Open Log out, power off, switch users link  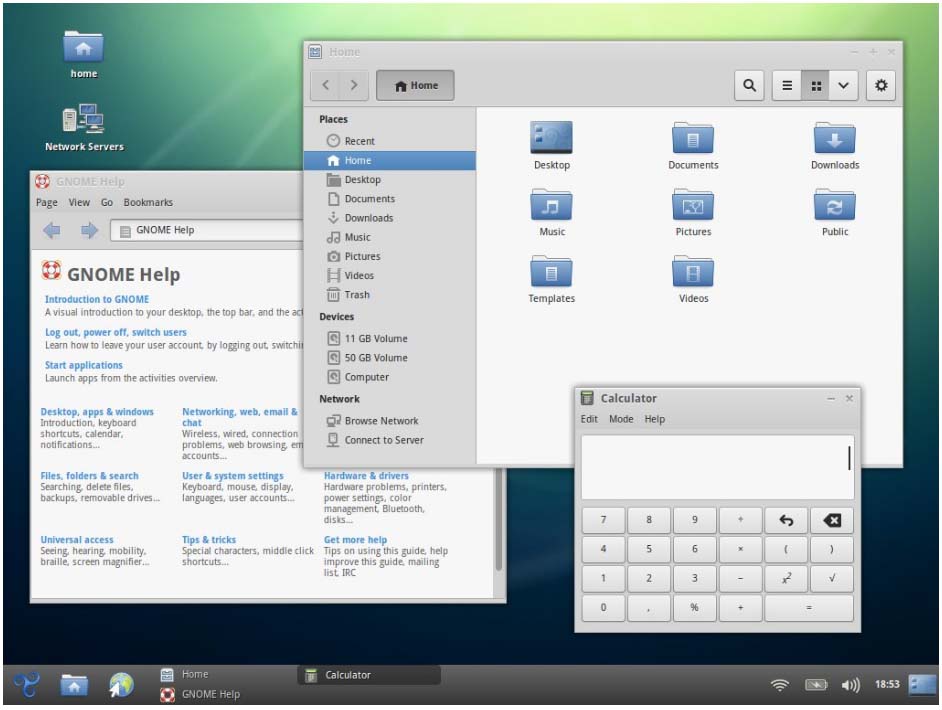point(116,332)
